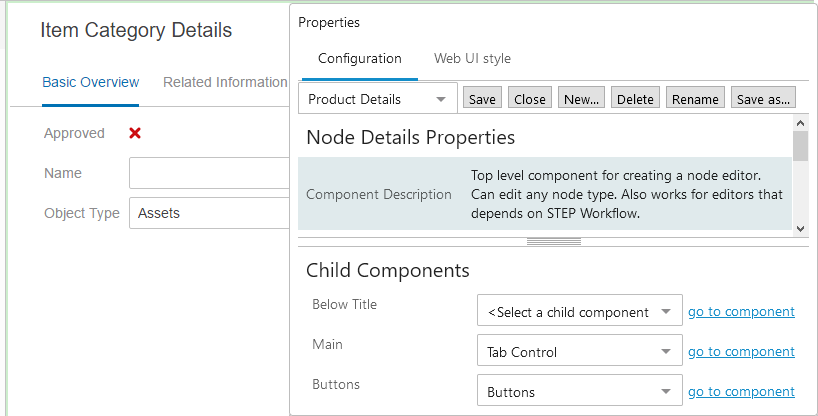Click the Rename button

pyautogui.click(x=695, y=99)
